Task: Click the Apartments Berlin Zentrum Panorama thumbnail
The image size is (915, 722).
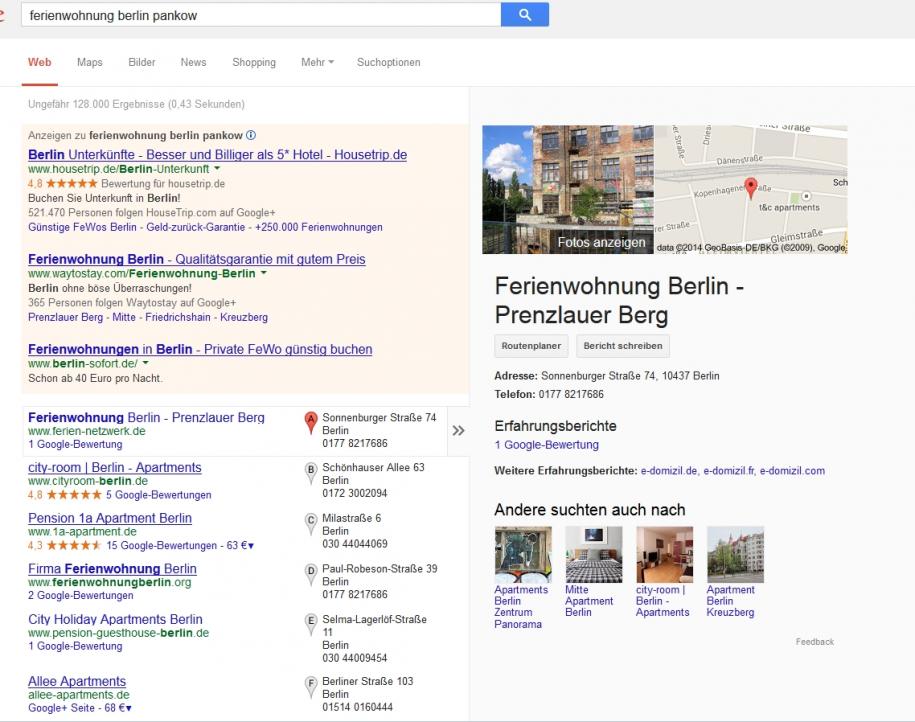Action: pos(523,554)
